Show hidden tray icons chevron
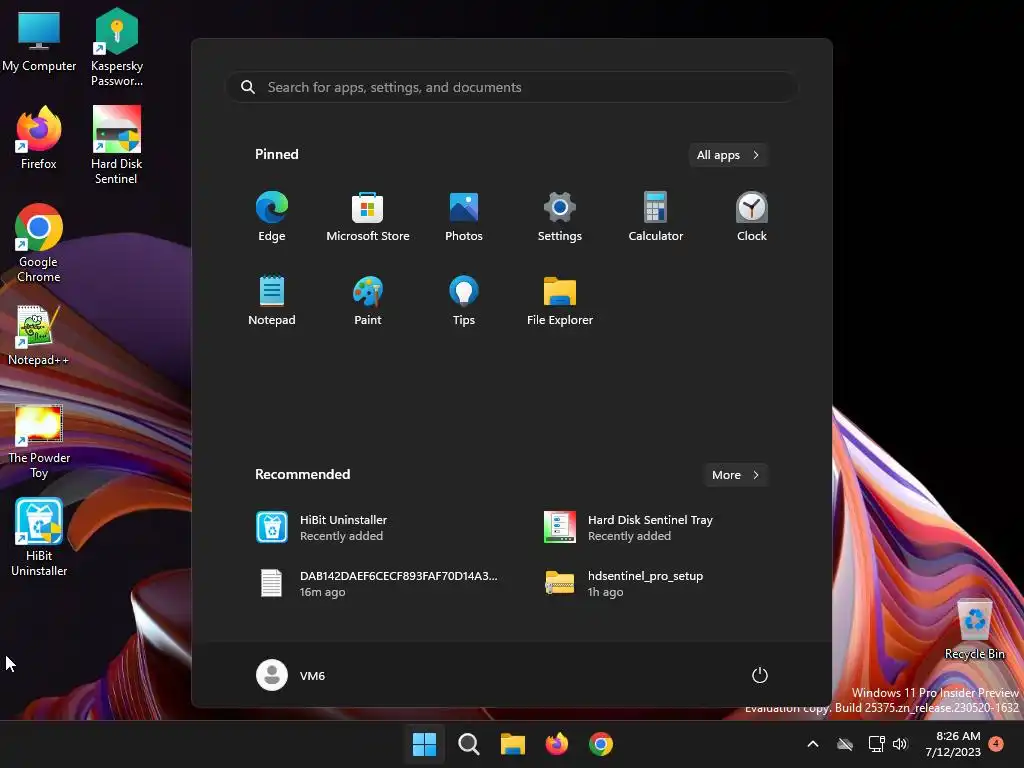Viewport: 1024px width, 768px height. tap(813, 744)
